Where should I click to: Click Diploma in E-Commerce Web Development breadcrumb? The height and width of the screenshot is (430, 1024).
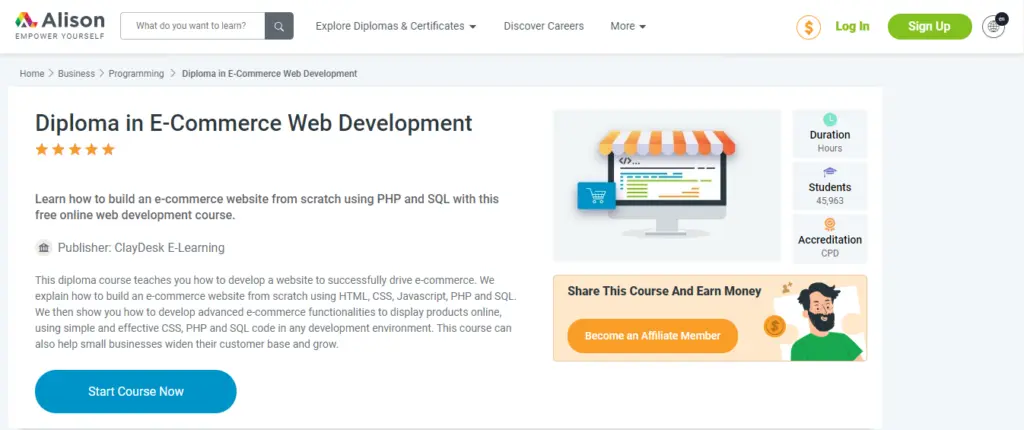pyautogui.click(x=269, y=74)
